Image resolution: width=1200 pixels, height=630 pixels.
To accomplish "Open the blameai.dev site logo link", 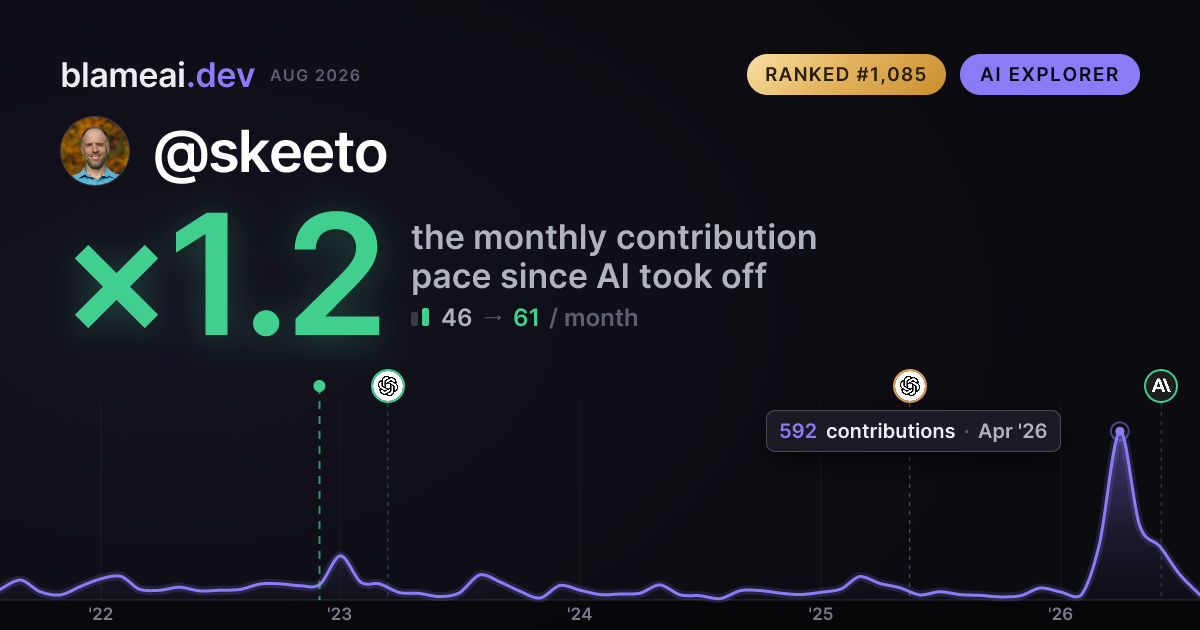I will [x=158, y=75].
